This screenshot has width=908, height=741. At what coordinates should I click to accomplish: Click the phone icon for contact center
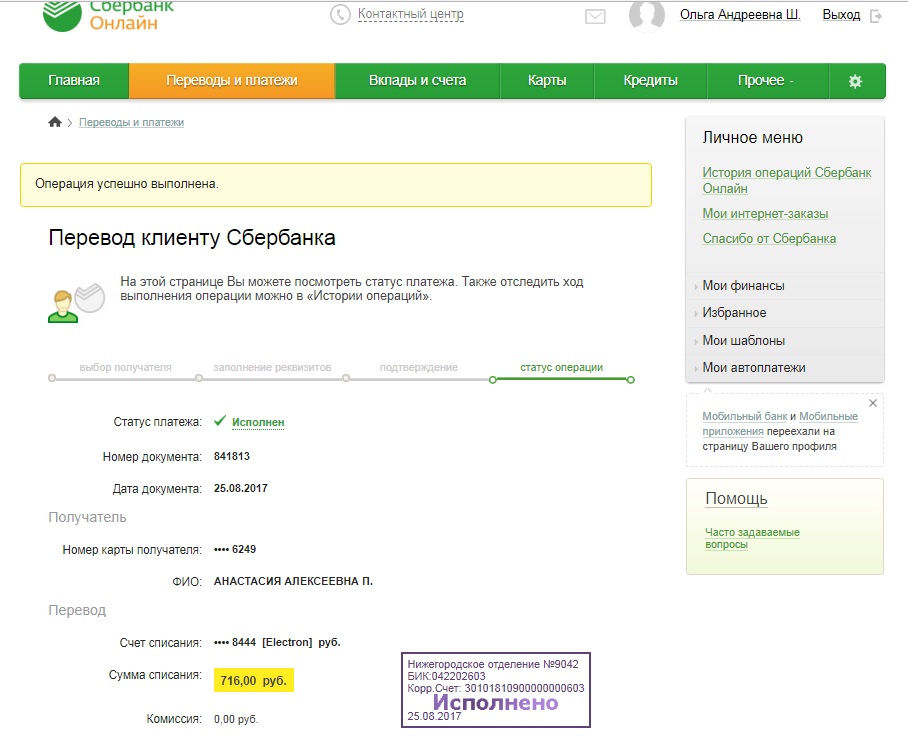340,14
